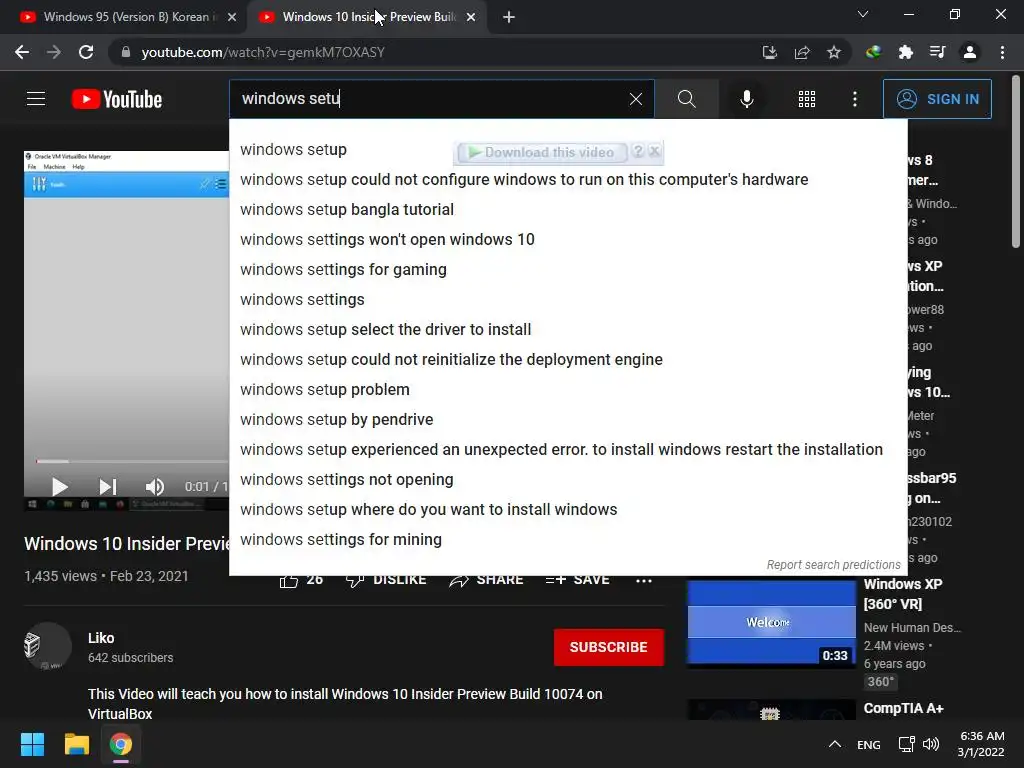Open YouTube settings three-dot menu
The height and width of the screenshot is (768, 1024).
click(855, 99)
